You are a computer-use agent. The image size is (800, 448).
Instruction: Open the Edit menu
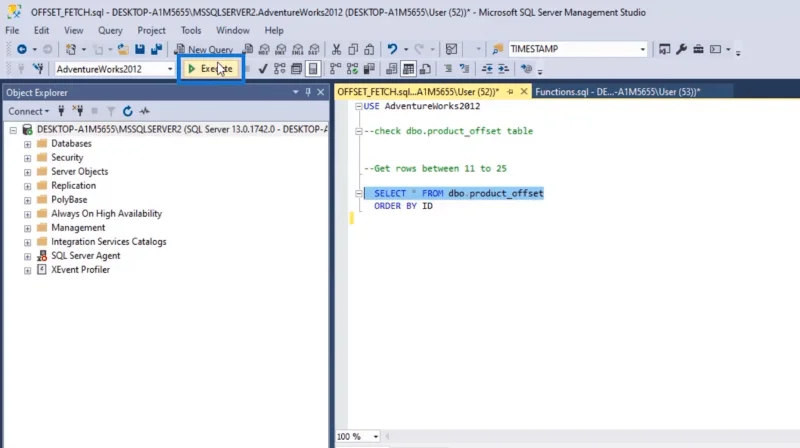[41, 31]
